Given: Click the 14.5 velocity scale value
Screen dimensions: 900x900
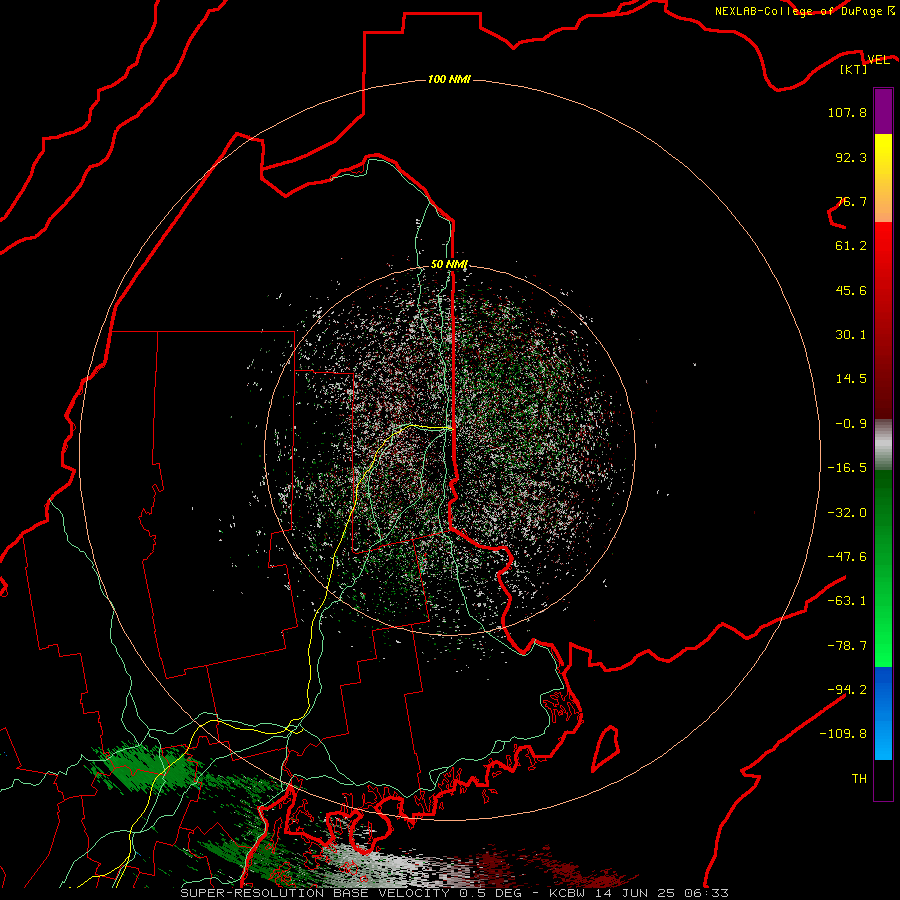Looking at the screenshot, I should [851, 379].
